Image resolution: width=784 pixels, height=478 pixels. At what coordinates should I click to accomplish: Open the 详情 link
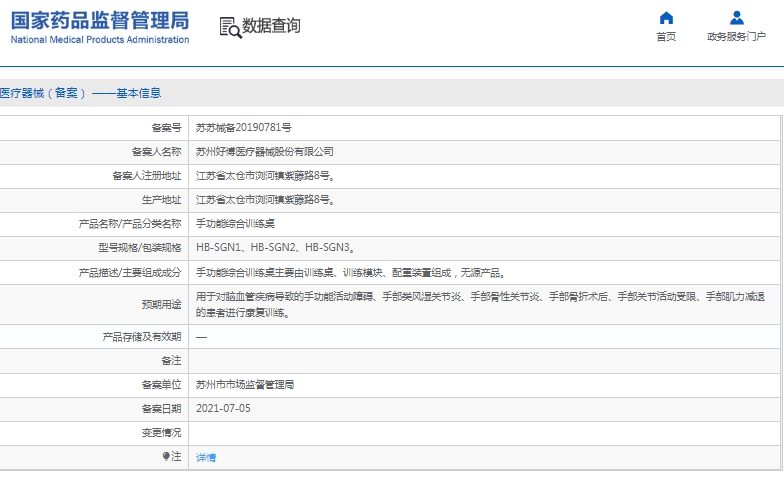tap(206, 457)
